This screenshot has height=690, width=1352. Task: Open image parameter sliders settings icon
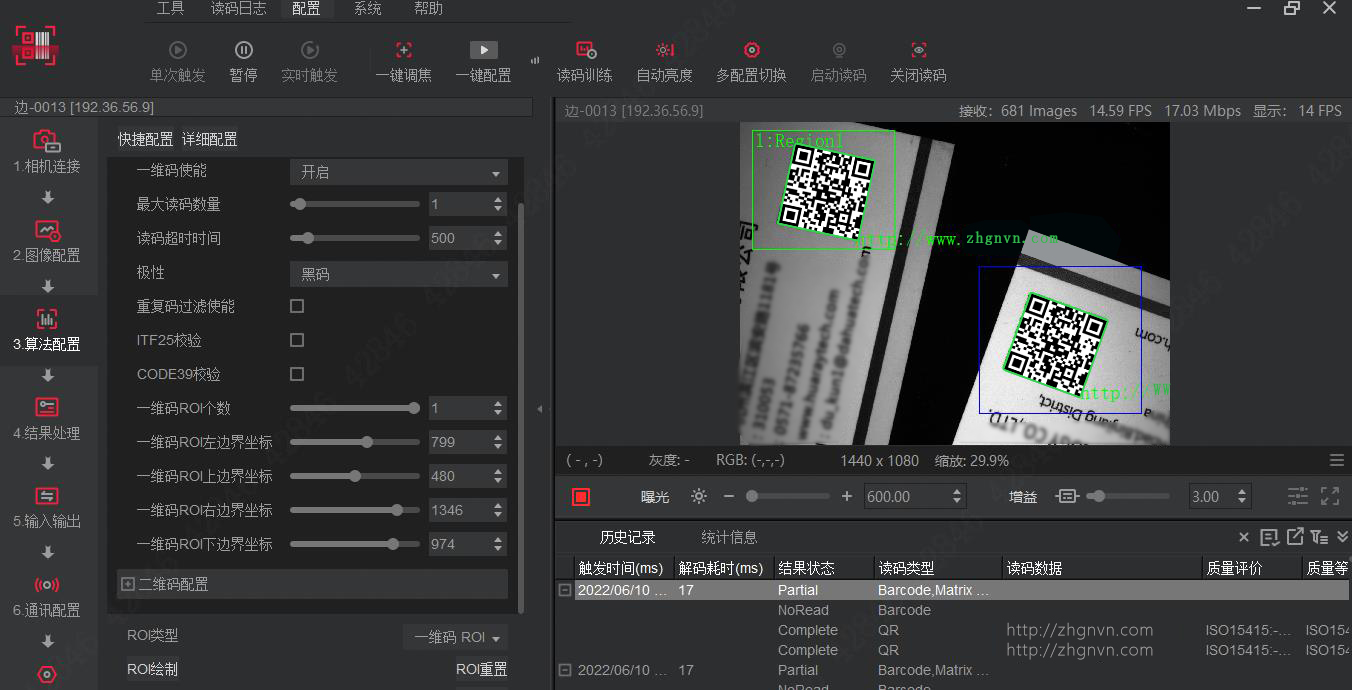tap(1298, 496)
